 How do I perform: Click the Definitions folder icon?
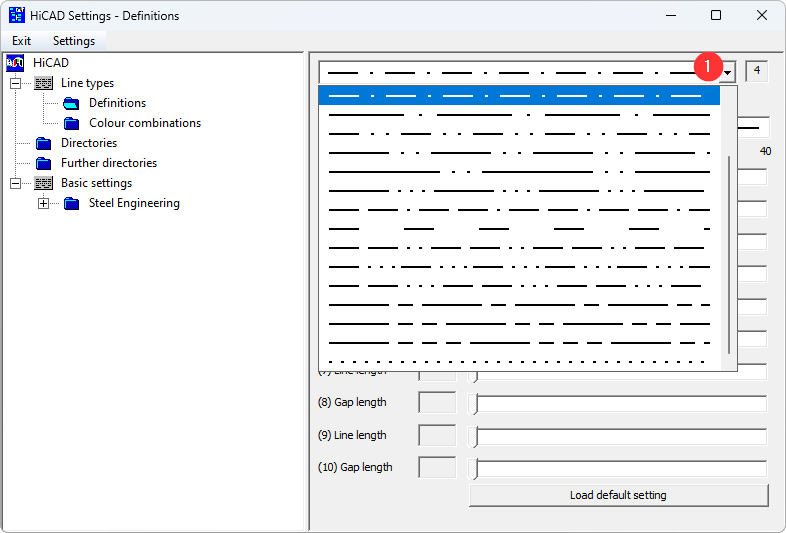[x=71, y=103]
